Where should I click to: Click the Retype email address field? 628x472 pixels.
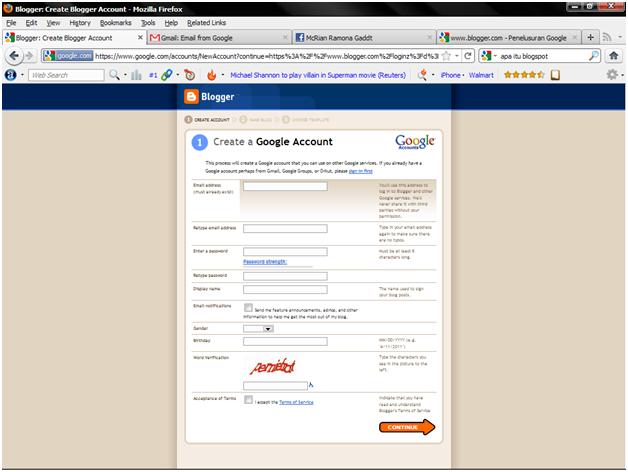click(x=285, y=228)
